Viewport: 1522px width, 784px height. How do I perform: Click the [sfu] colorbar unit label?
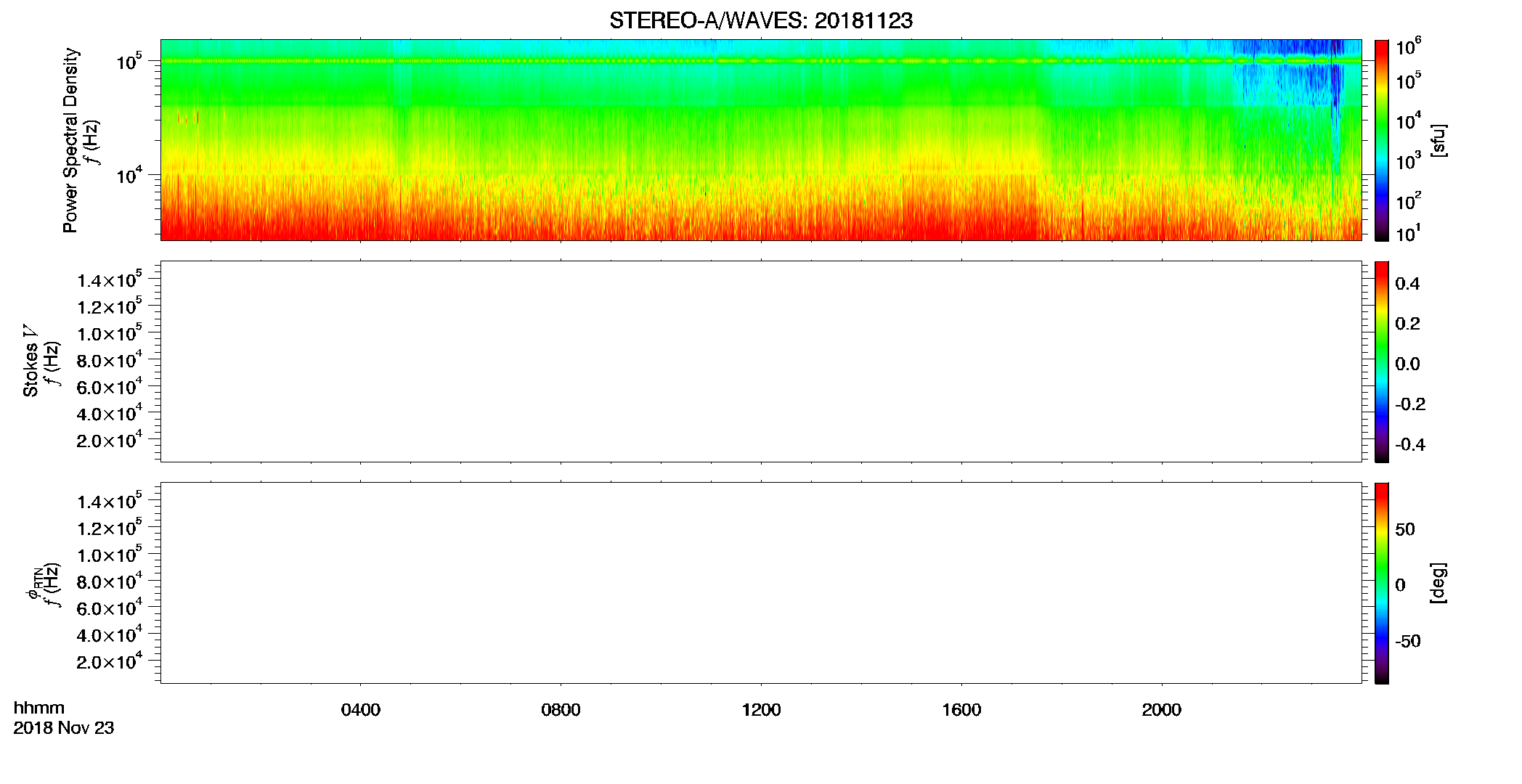pos(1438,140)
